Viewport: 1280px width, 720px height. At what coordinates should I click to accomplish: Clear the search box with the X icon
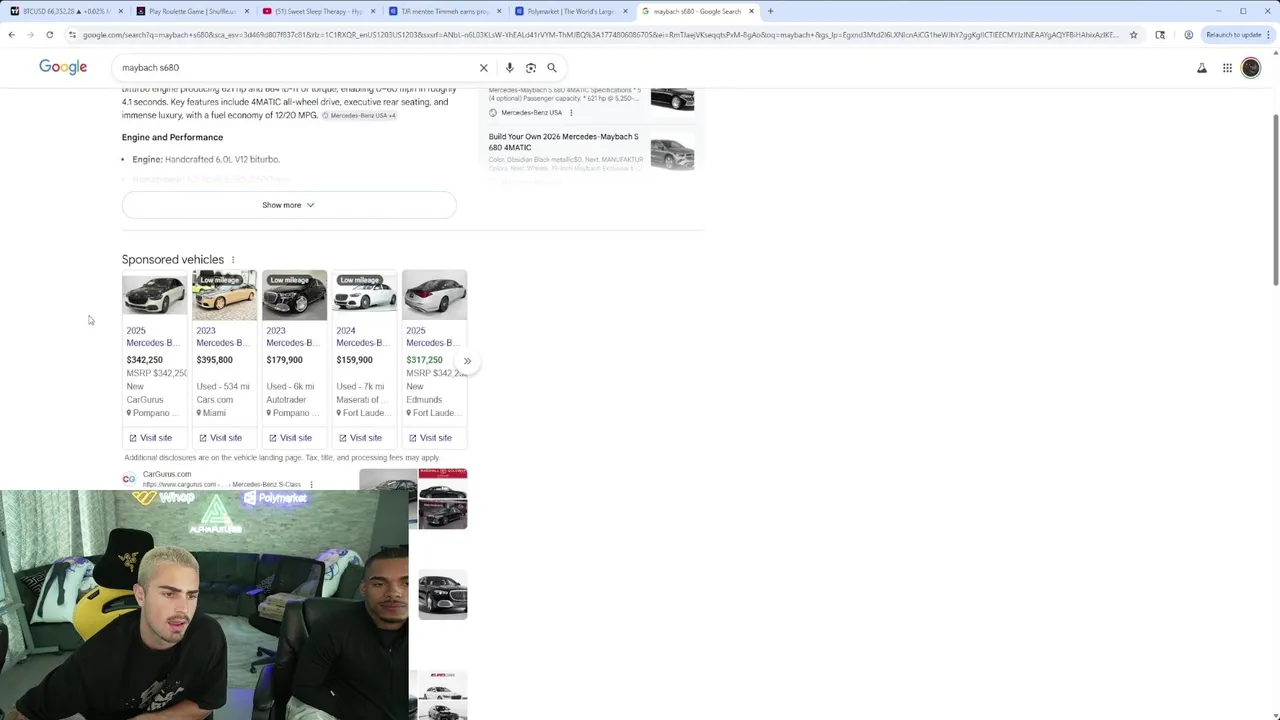coord(483,68)
